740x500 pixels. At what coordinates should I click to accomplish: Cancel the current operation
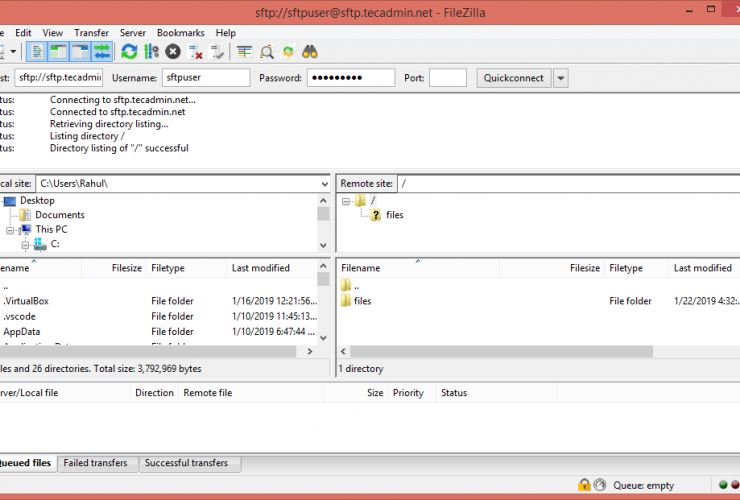point(173,51)
